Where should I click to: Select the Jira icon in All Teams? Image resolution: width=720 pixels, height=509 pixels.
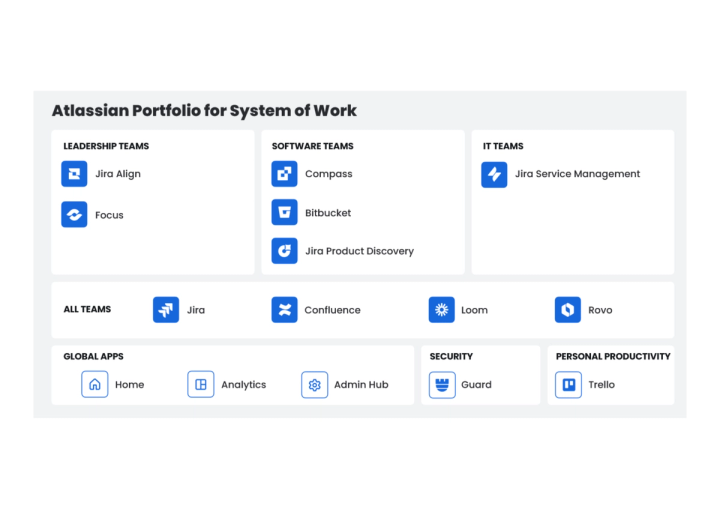[166, 310]
